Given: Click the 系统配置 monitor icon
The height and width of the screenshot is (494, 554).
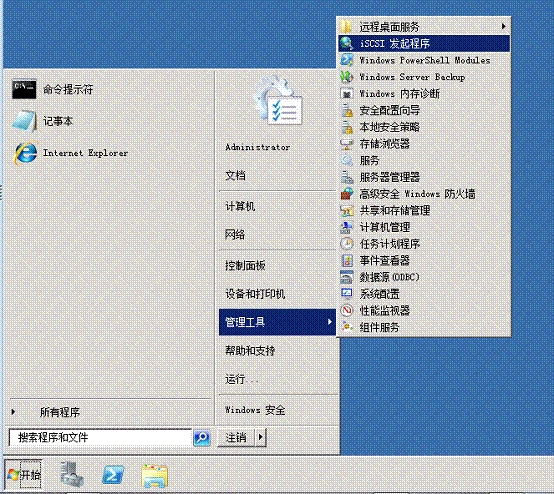Looking at the screenshot, I should (x=347, y=294).
